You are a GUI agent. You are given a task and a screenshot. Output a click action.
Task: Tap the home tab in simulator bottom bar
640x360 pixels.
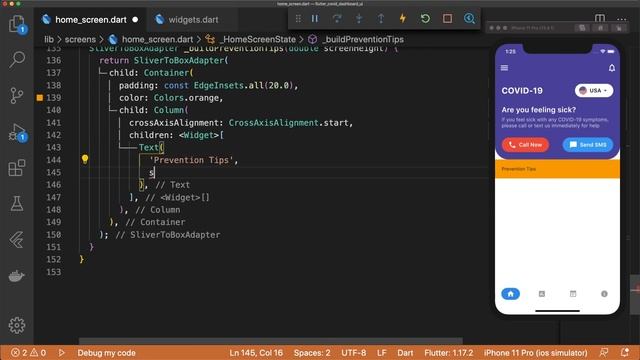coord(510,294)
